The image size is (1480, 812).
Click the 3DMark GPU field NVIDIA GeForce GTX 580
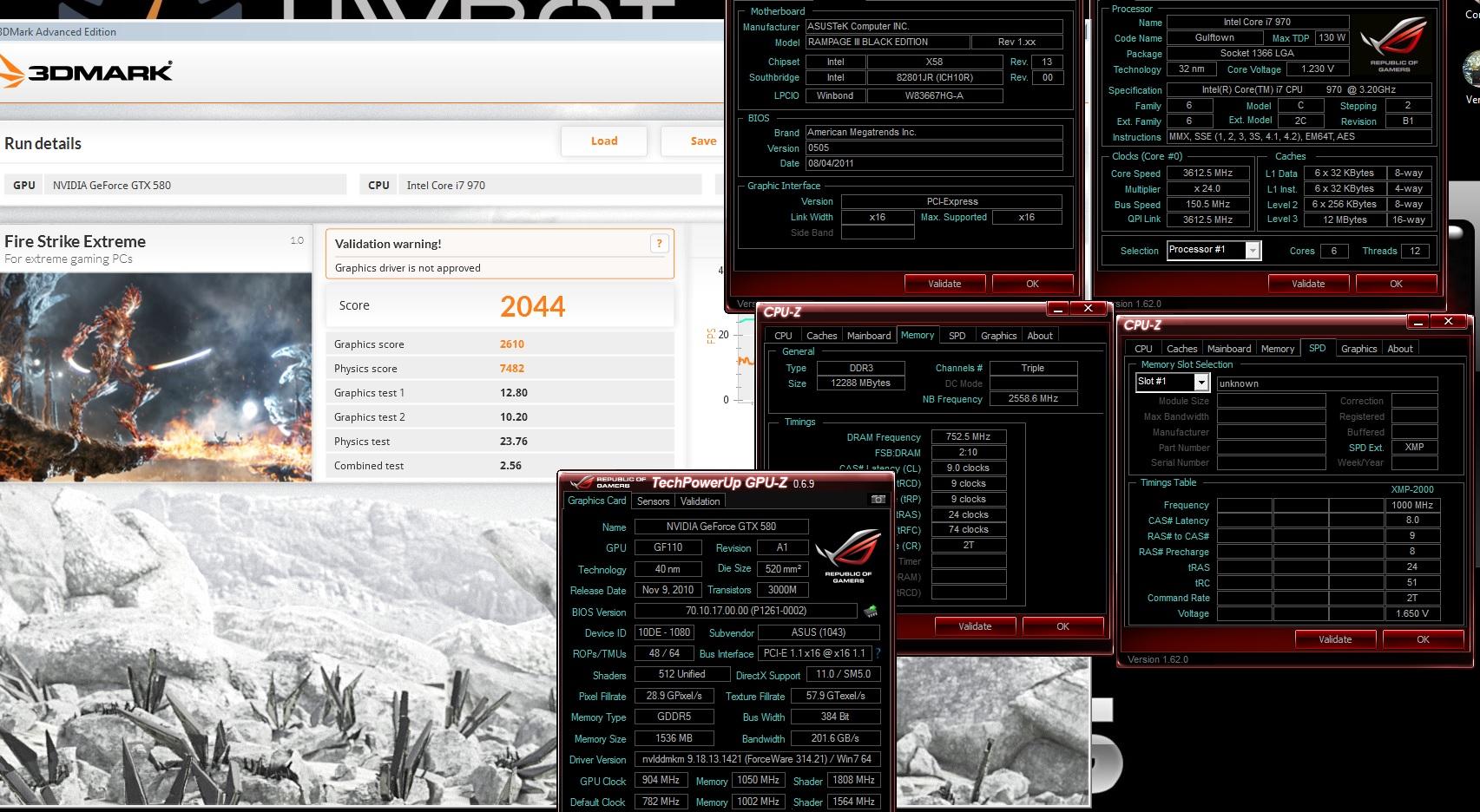(195, 185)
